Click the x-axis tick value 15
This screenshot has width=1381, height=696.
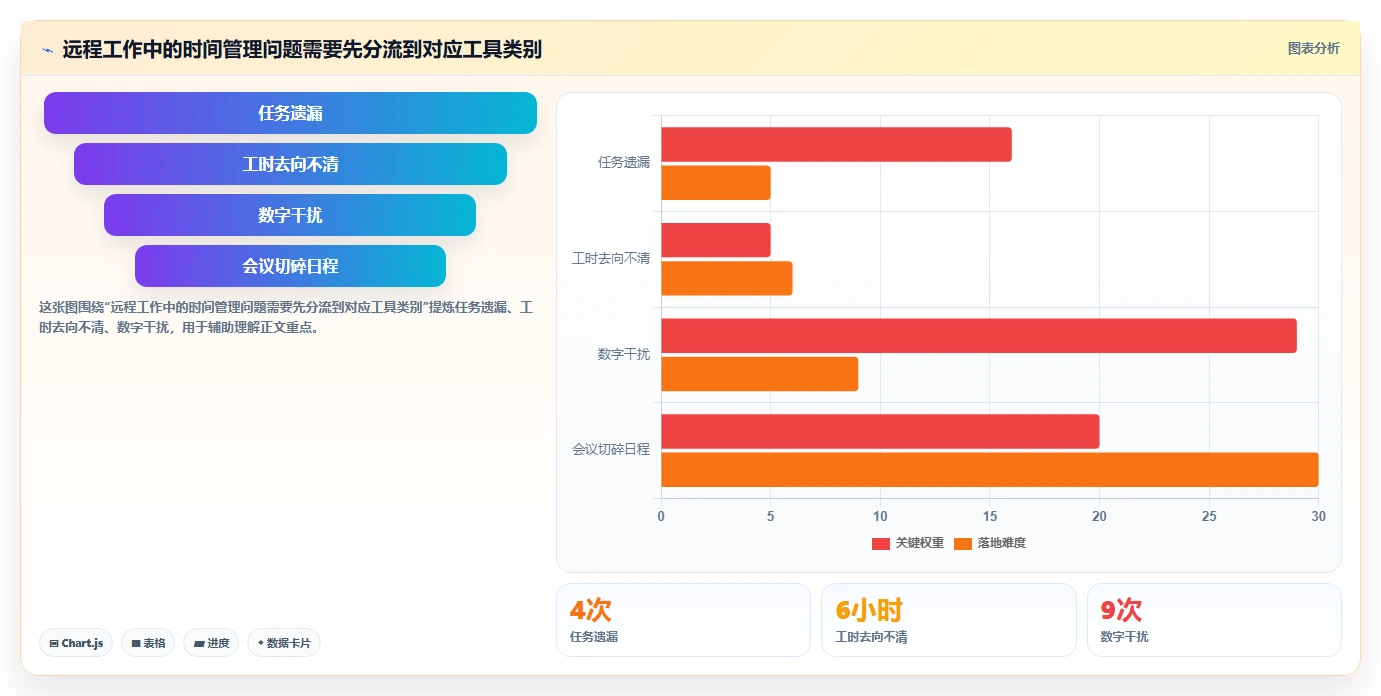990,517
